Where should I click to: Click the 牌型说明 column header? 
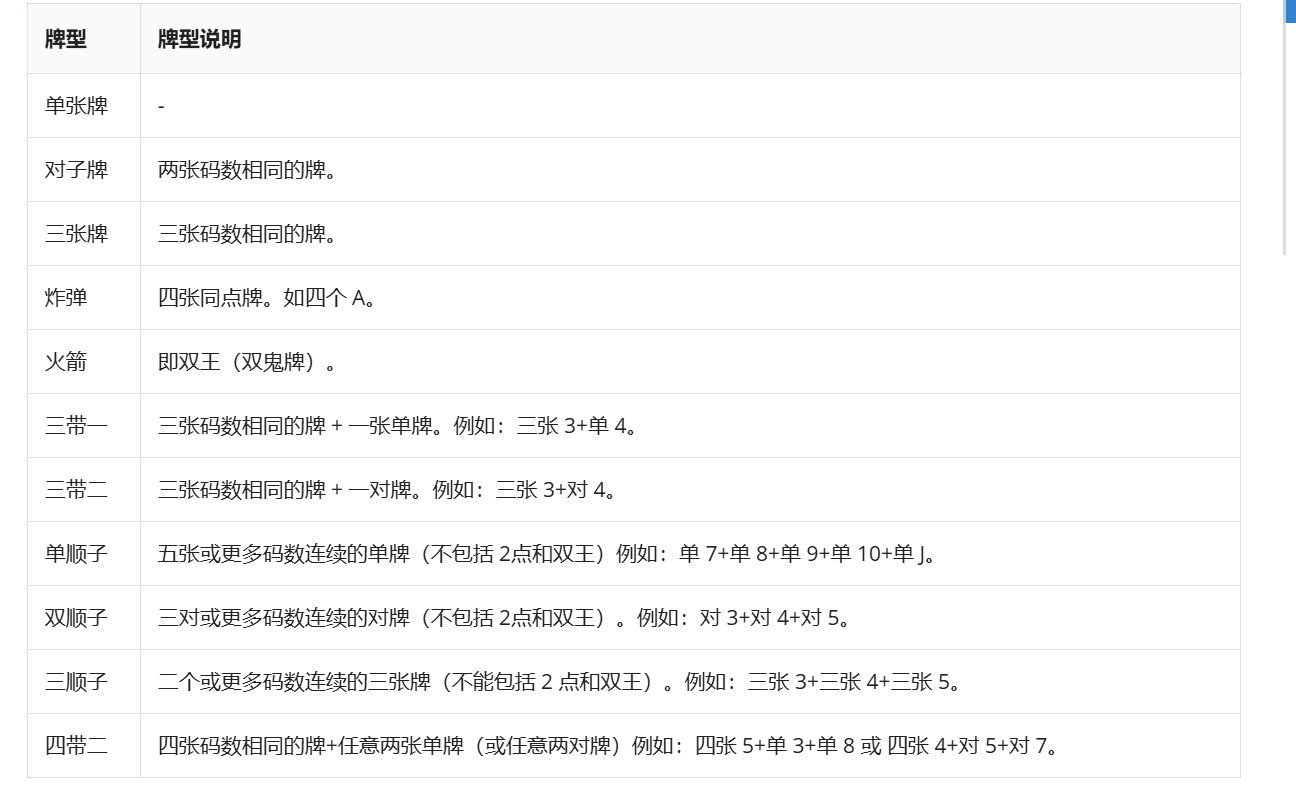click(199, 40)
